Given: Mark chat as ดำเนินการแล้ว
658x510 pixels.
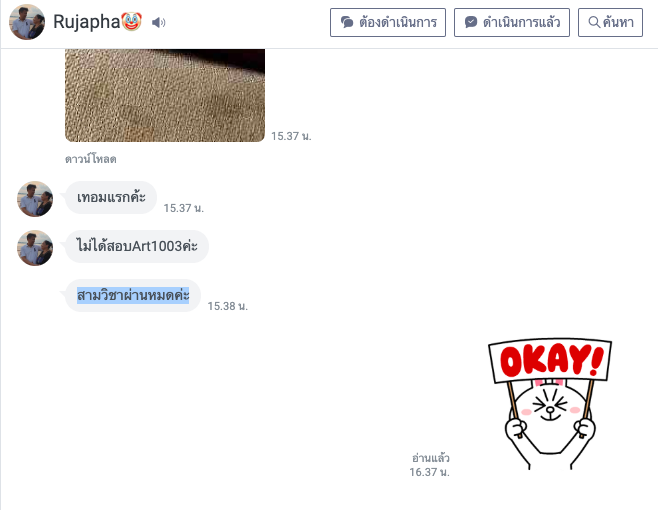Looking at the screenshot, I should pos(512,22).
